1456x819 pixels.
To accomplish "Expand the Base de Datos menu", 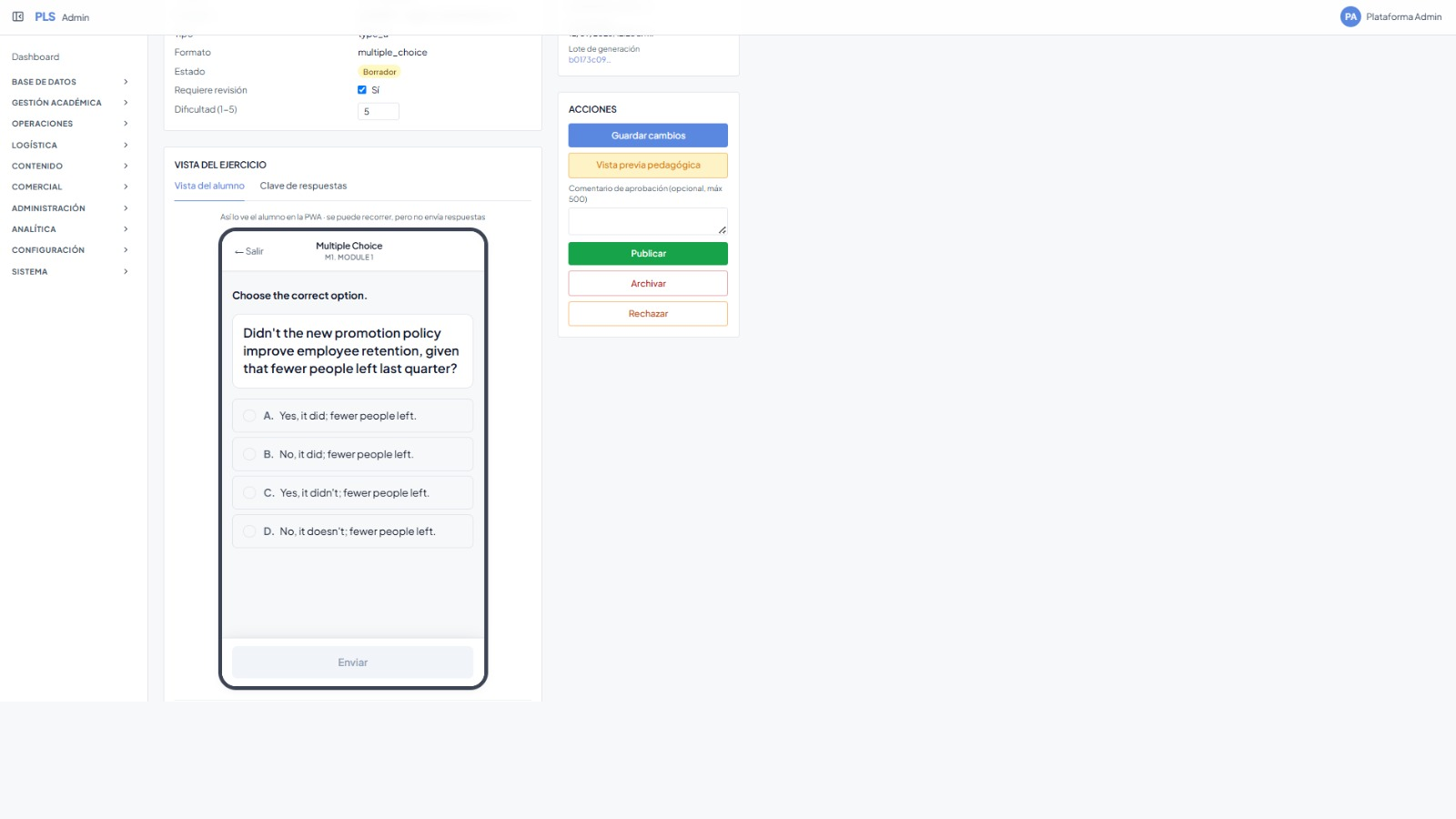I will pyautogui.click(x=70, y=82).
